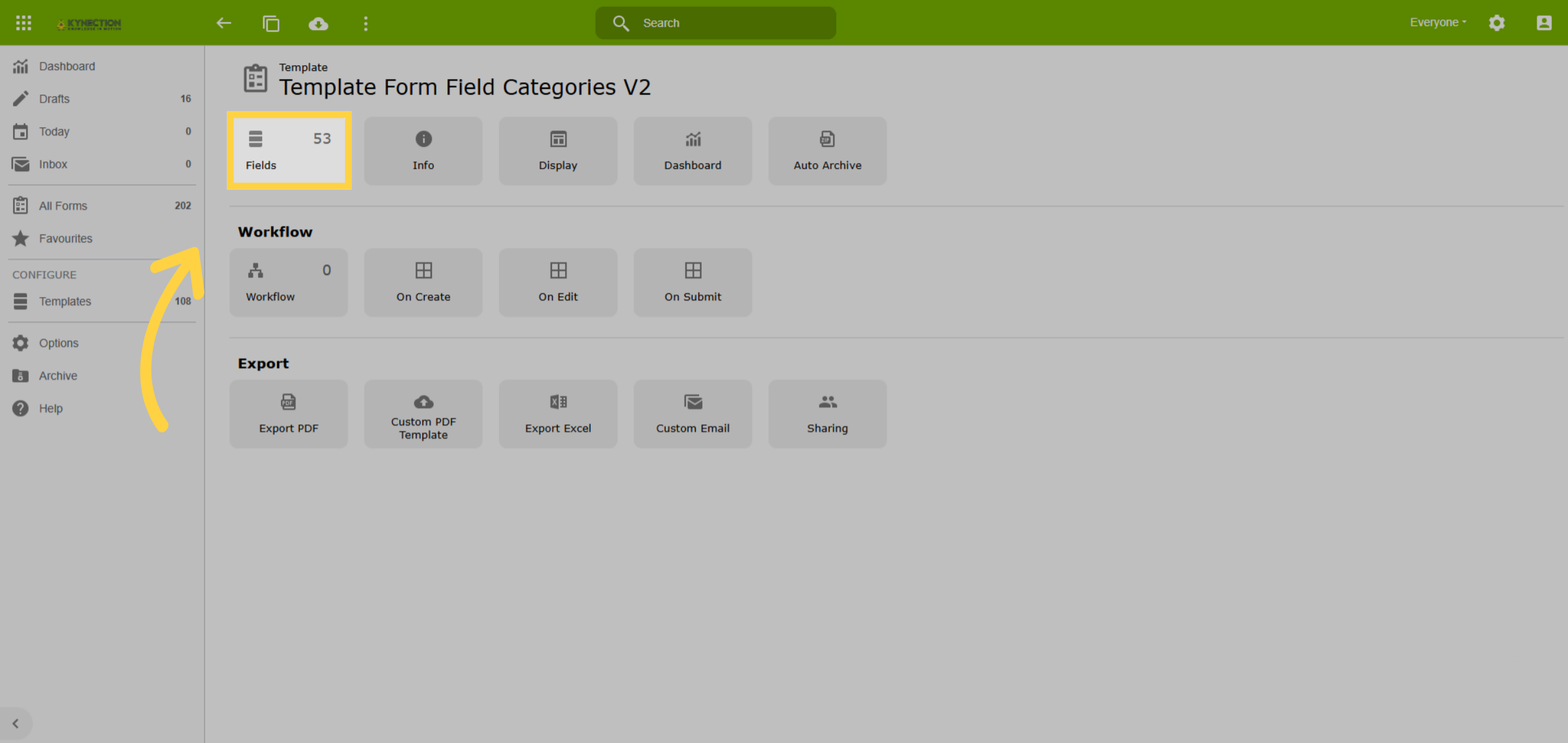1568x743 pixels.
Task: Open Dashboard in the sidebar
Action: (102, 66)
